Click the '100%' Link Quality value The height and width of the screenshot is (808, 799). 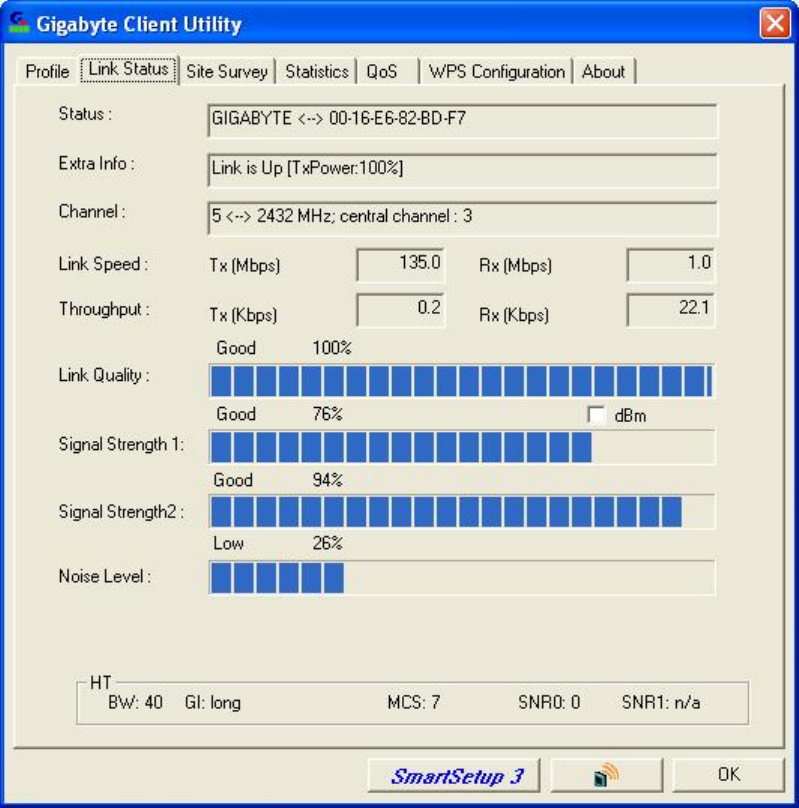(x=332, y=348)
